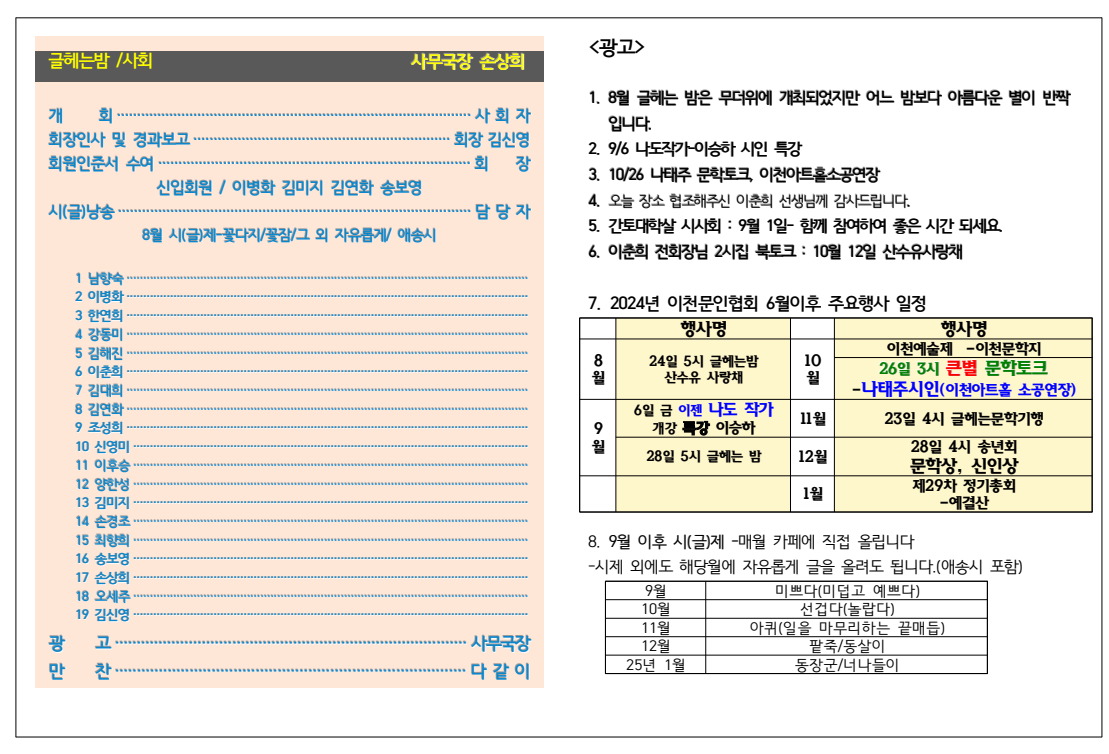This screenshot has height=754, width=1109.
Task: Click reader list row '8 김연화'
Action: click(x=301, y=409)
